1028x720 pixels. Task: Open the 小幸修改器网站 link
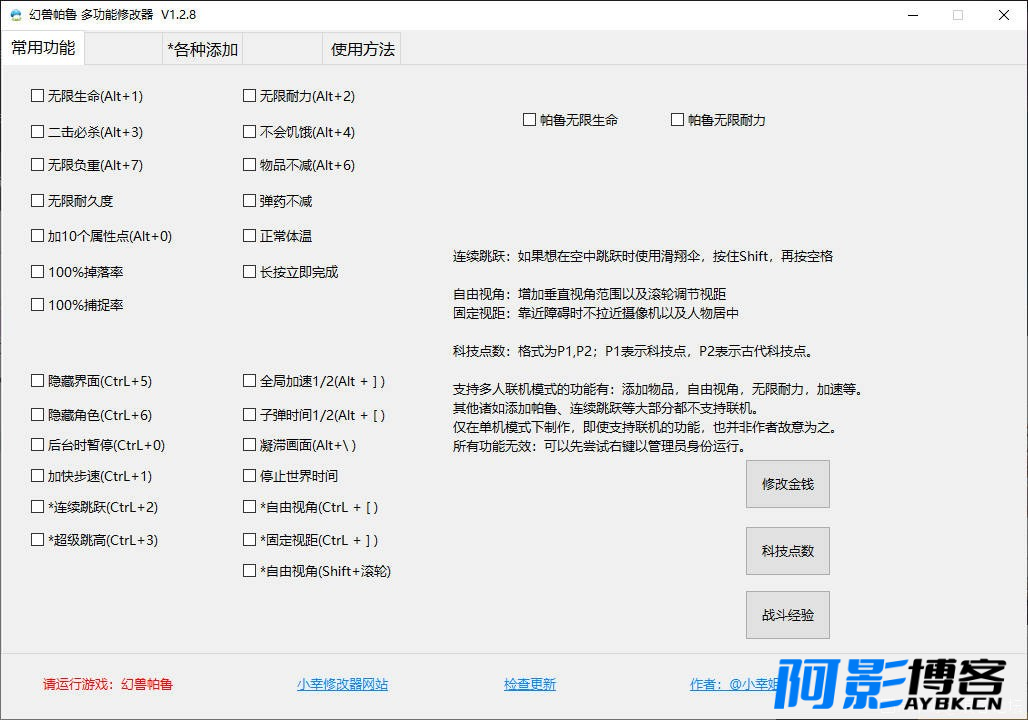click(342, 685)
